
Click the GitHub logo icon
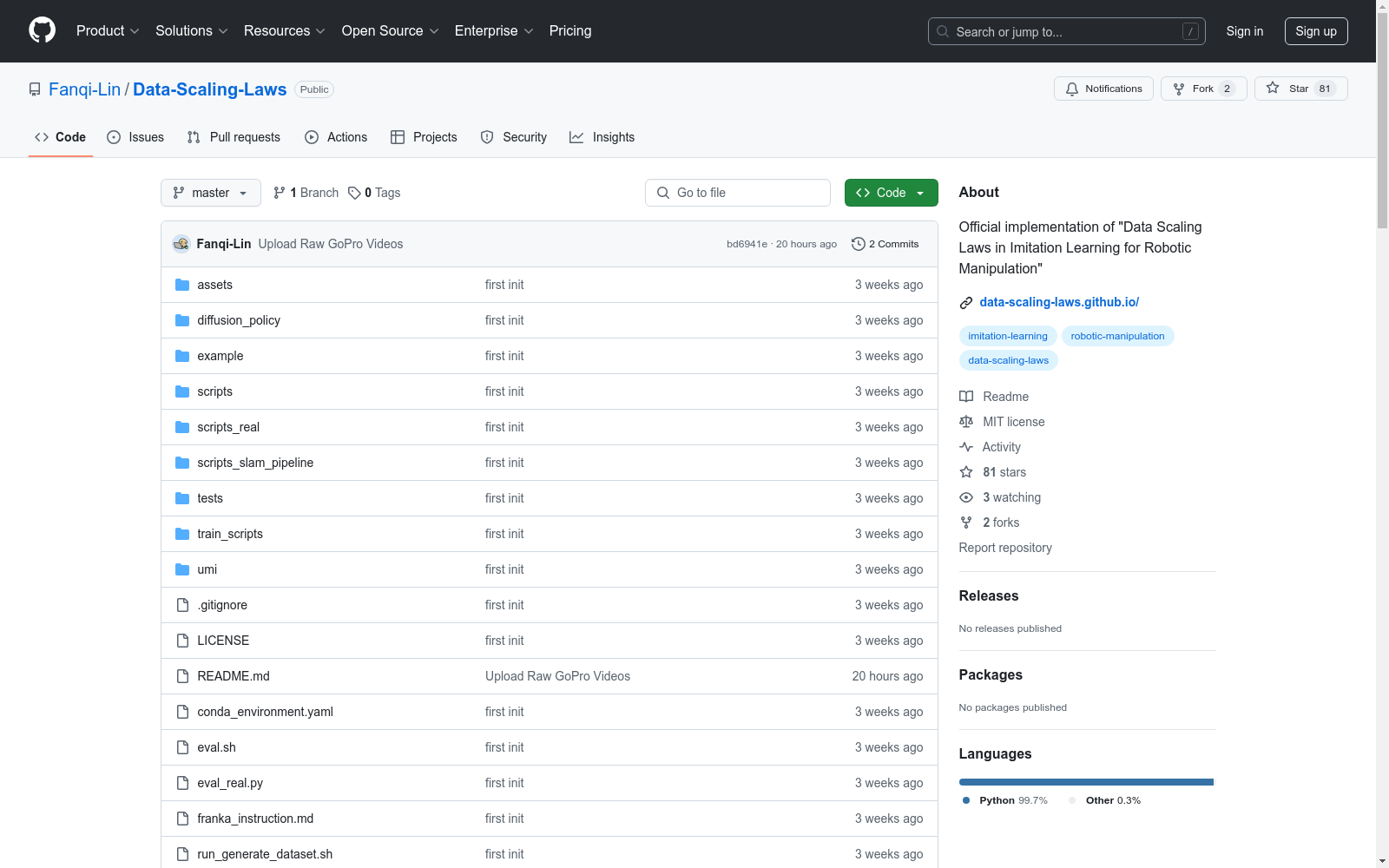tap(42, 30)
